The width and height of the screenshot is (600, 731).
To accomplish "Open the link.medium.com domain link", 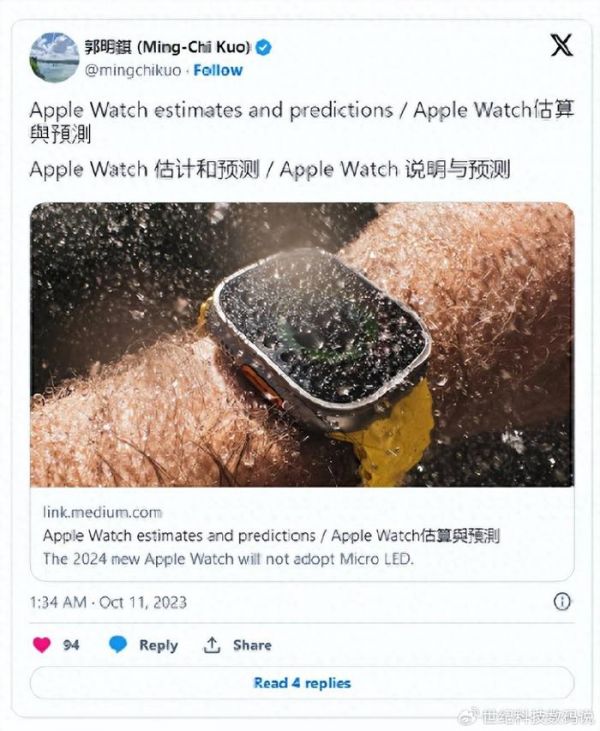I will pyautogui.click(x=103, y=512).
